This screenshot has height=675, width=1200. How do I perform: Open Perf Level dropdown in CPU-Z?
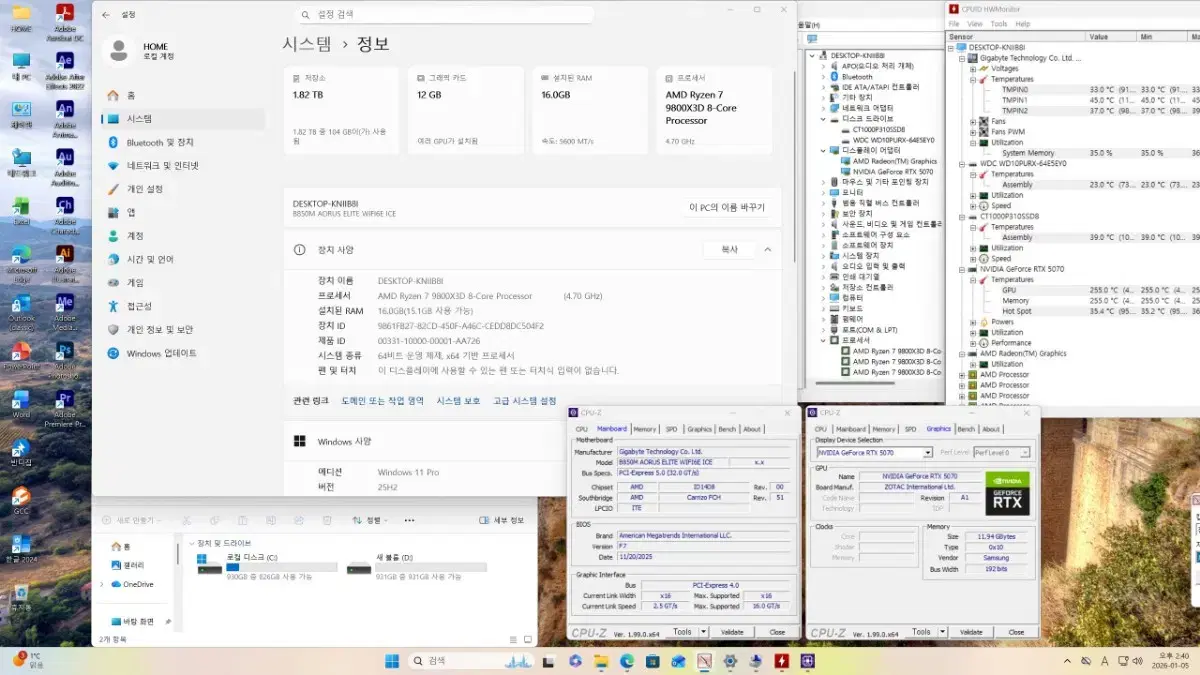click(1025, 453)
